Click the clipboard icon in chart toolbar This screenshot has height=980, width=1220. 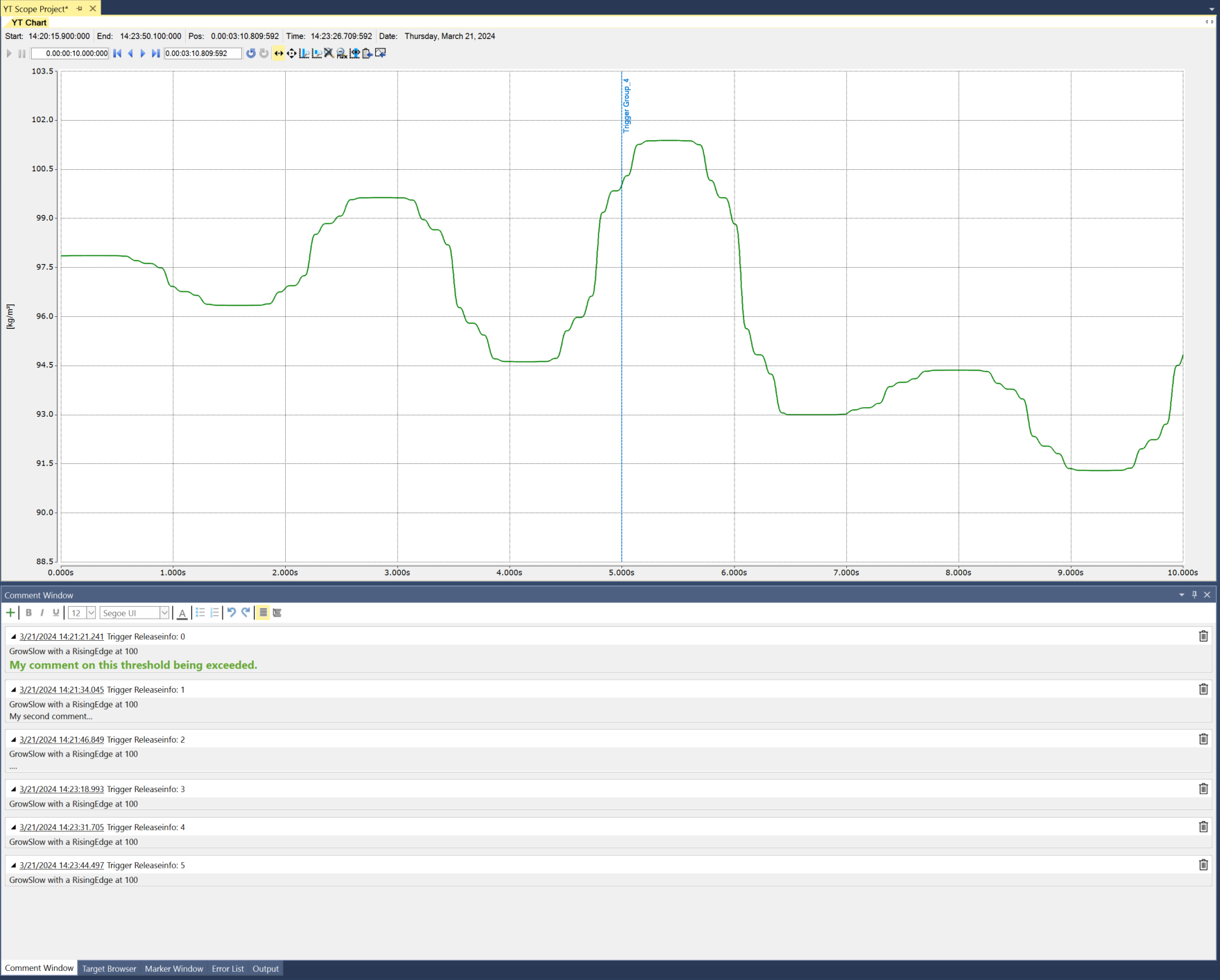pos(367,53)
